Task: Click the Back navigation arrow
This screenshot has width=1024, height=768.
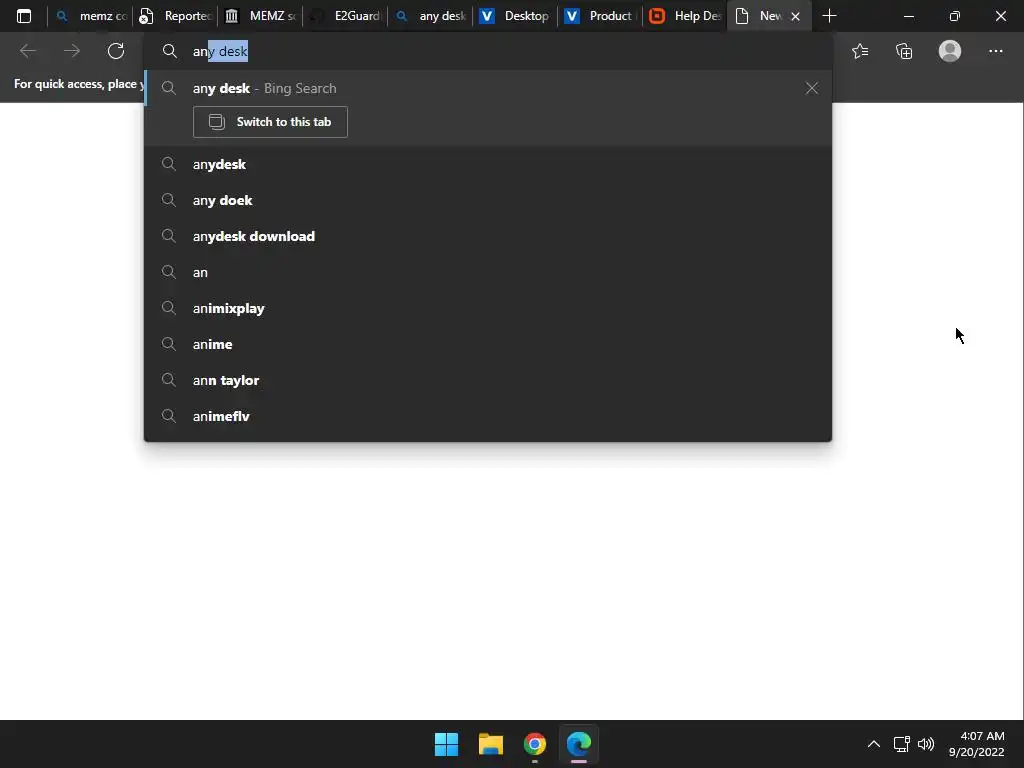Action: (27, 51)
